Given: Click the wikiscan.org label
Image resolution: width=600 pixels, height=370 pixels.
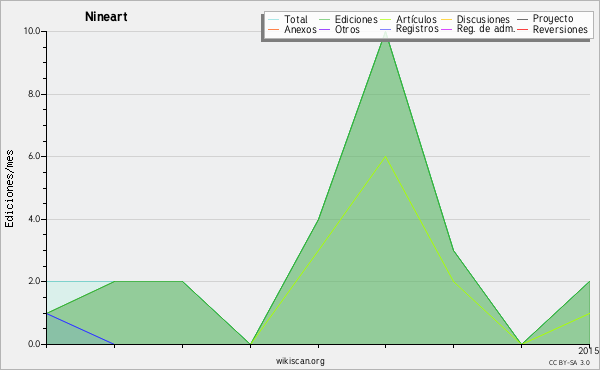Looking at the screenshot, I should (300, 361).
